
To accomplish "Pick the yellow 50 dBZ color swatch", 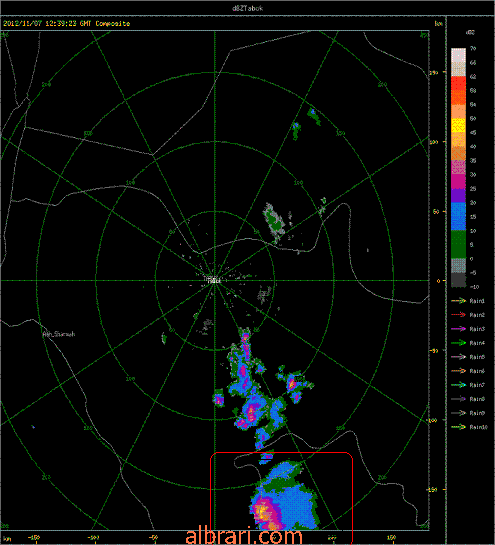I will click(x=459, y=125).
